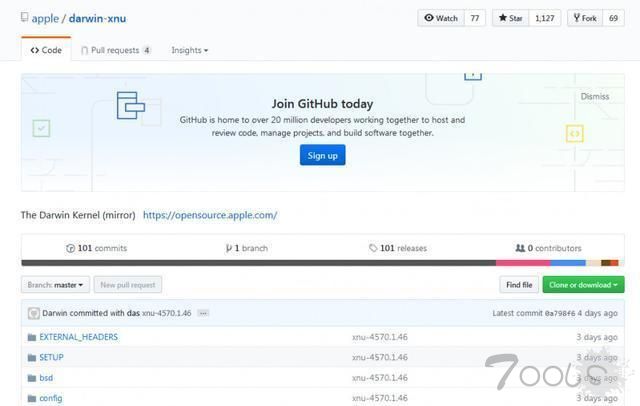
Task: Fork the darwin-xnu repository
Action: point(584,18)
